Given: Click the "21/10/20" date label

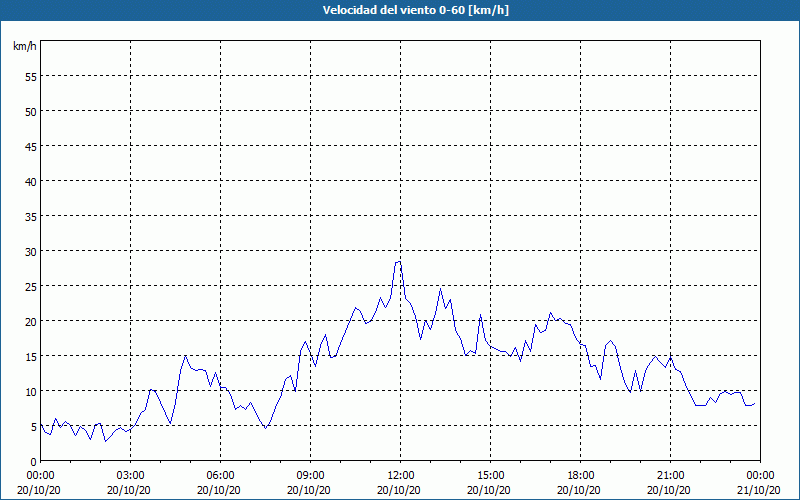Looking at the screenshot, I should pos(759,490).
